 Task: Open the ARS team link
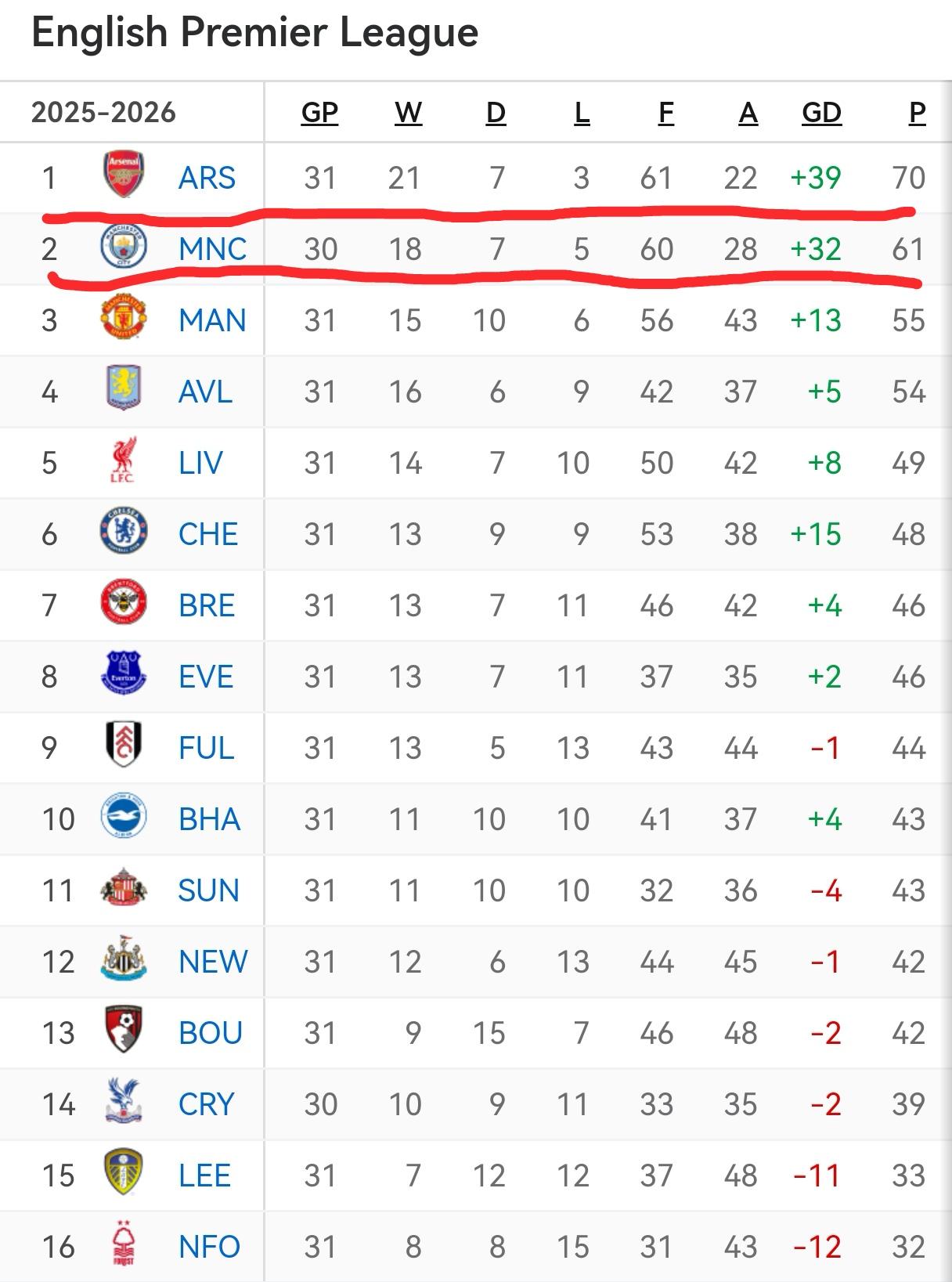(207, 178)
